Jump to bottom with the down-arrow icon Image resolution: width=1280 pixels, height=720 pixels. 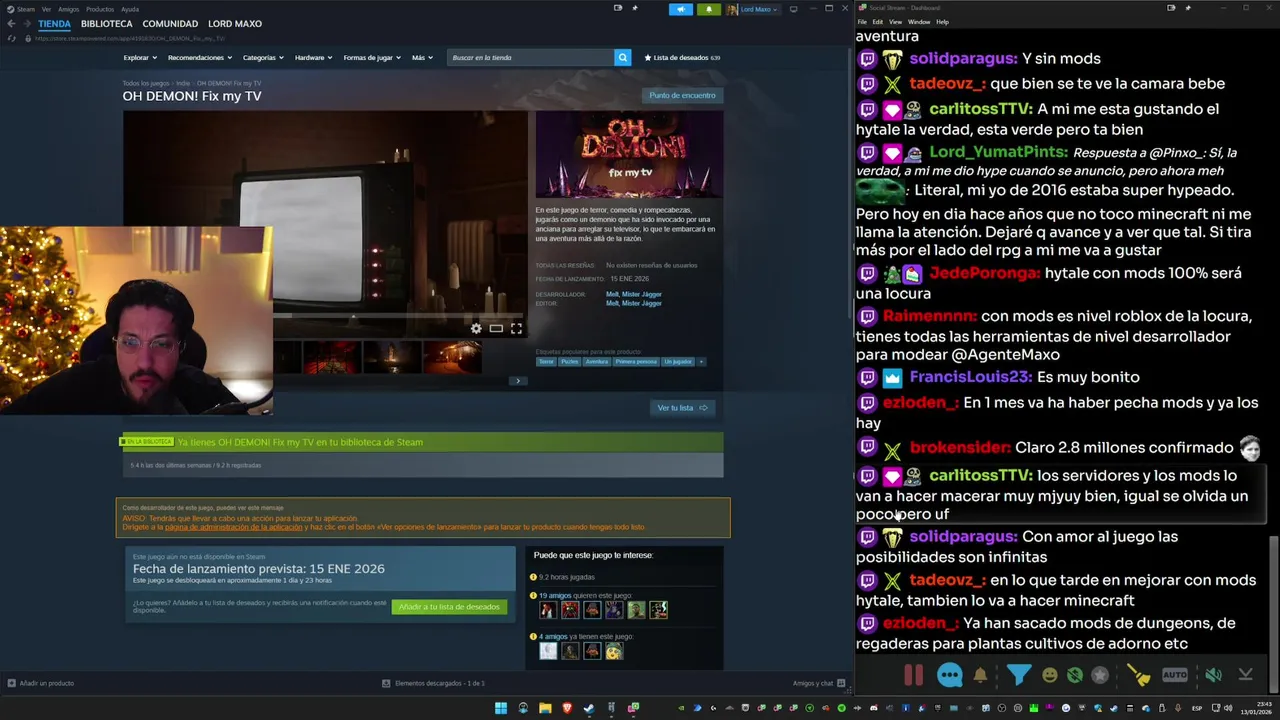[x=1245, y=675]
